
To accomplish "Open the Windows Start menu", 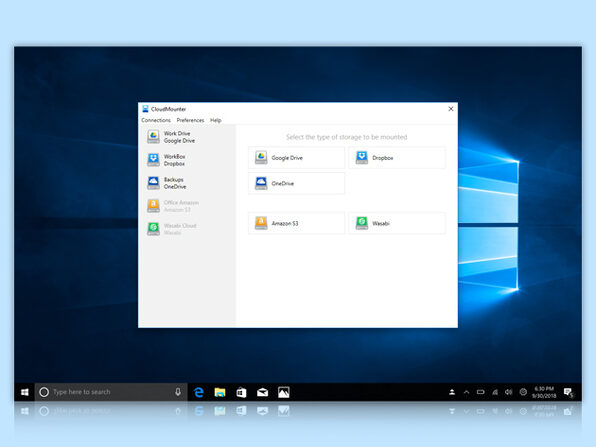I will click(25, 392).
